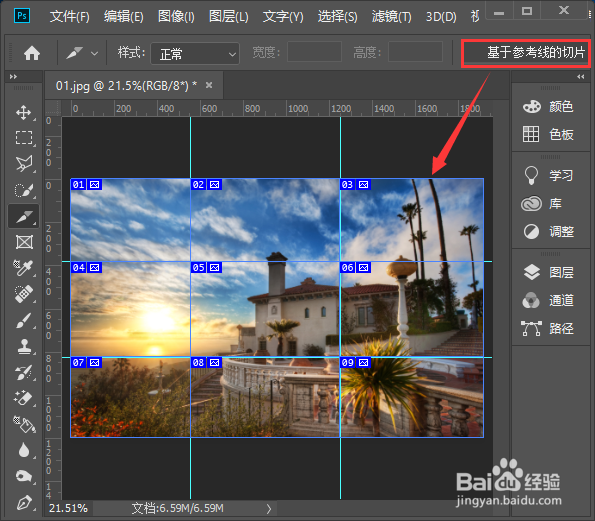Open status bar info arrow menu
The height and width of the screenshot is (521, 595).
tap(269, 508)
